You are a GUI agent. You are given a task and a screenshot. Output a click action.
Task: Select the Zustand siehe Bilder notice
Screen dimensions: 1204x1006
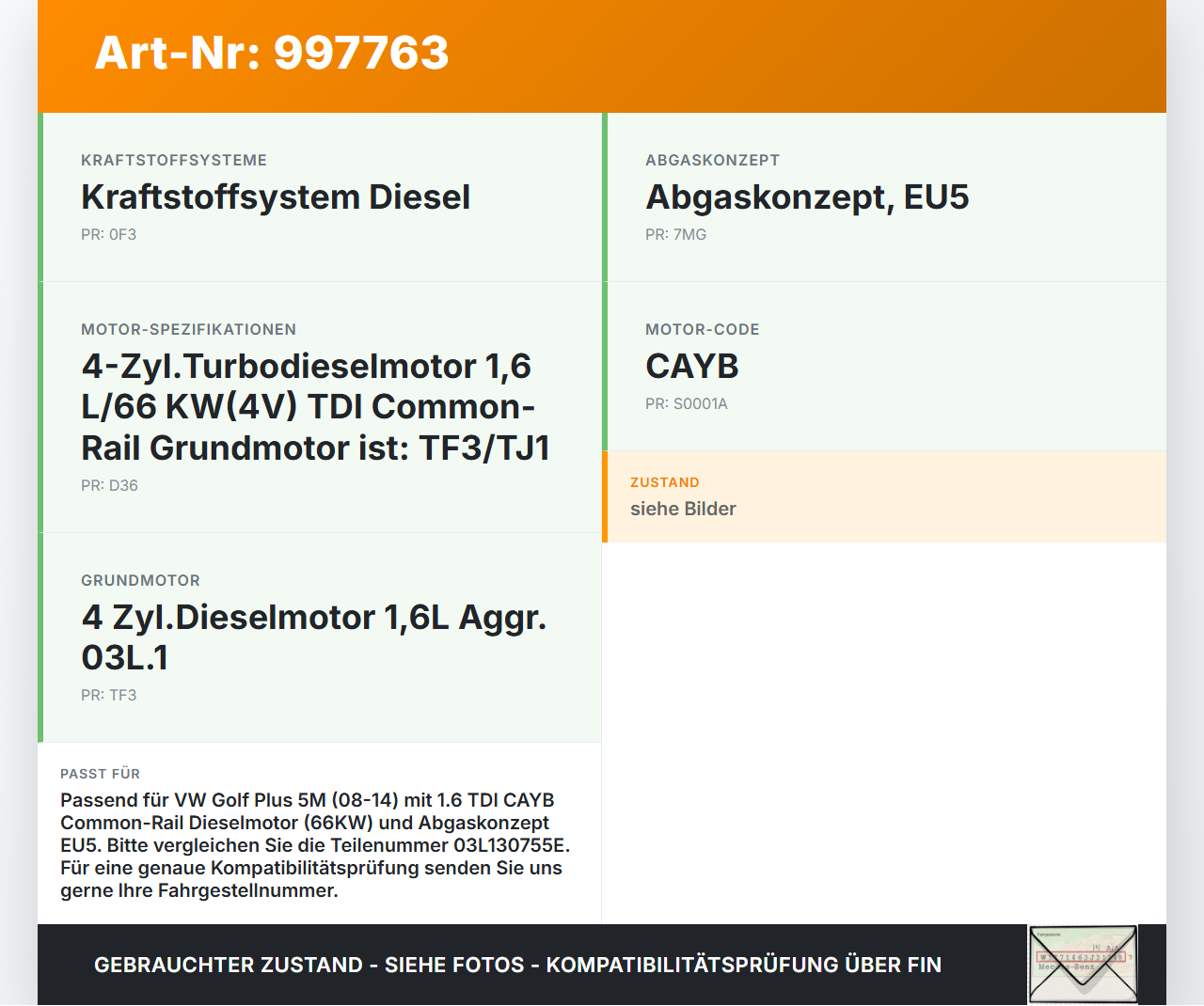pyautogui.click(x=884, y=496)
